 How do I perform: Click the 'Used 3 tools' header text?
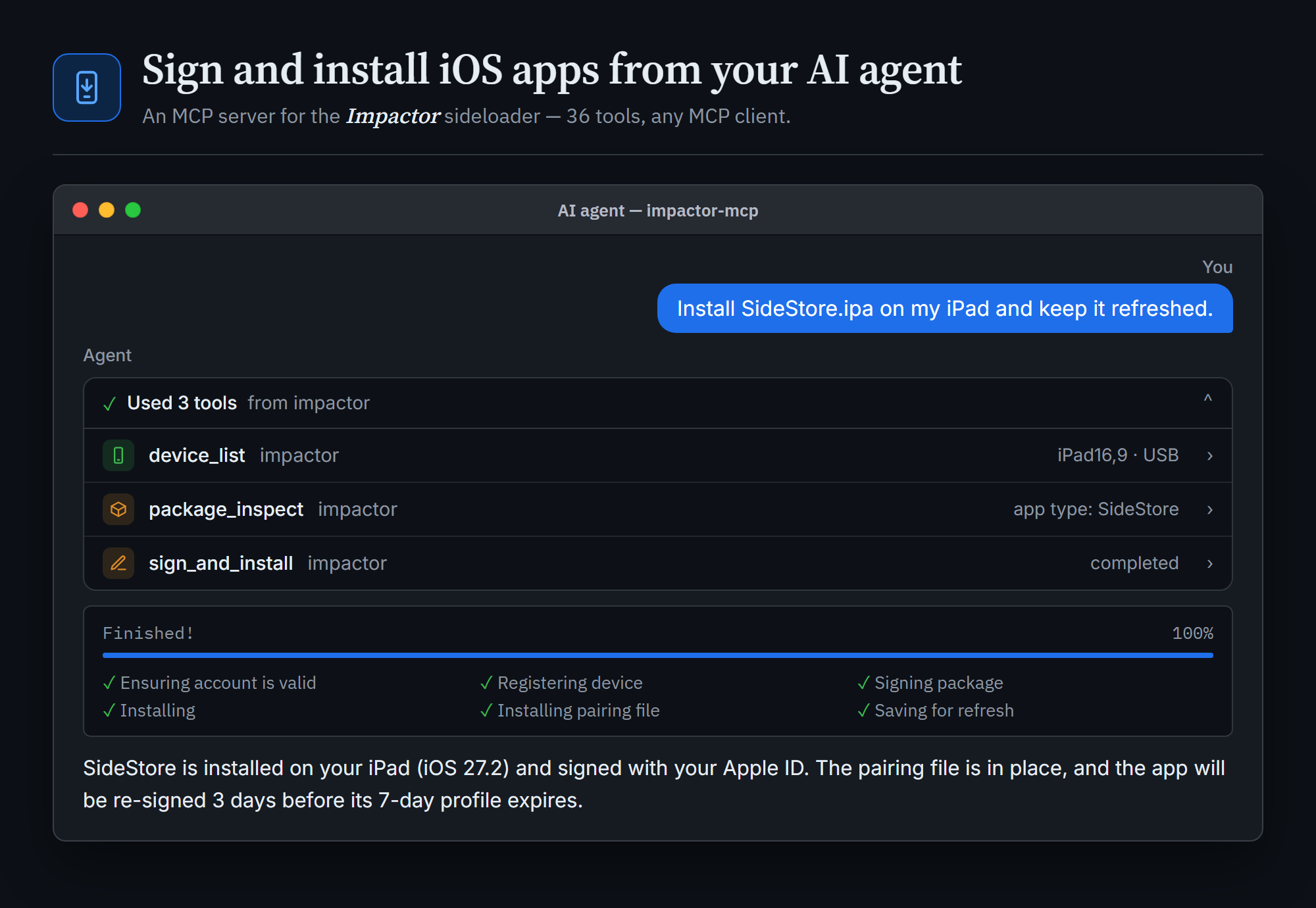(182, 403)
